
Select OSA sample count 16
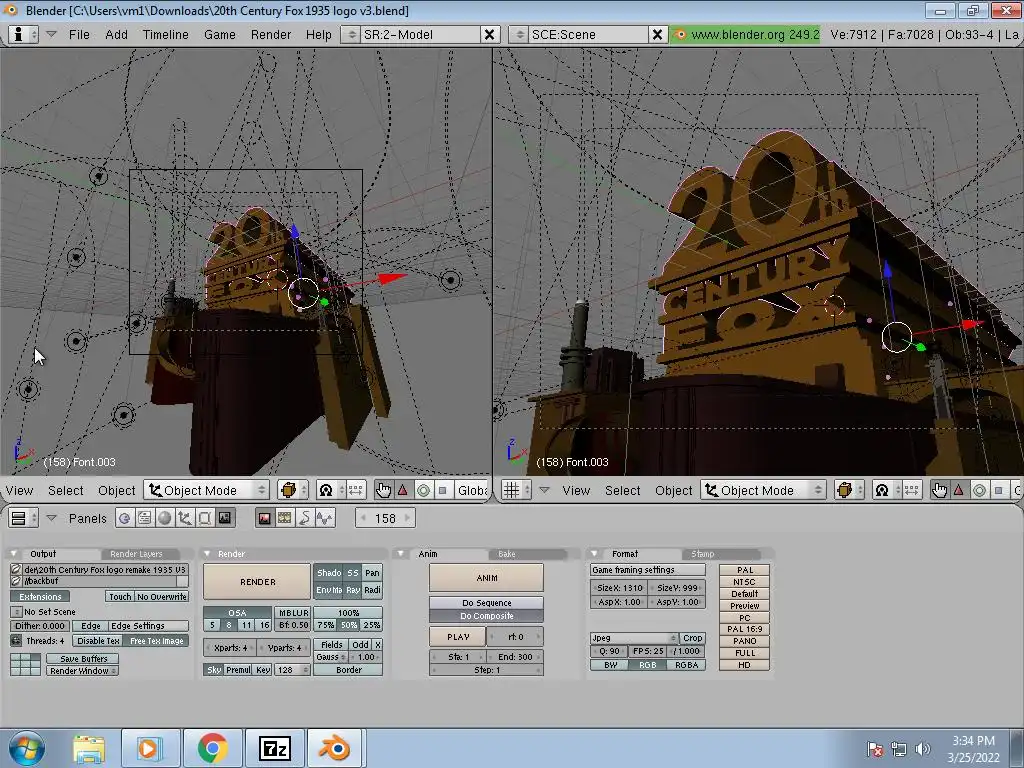(264, 625)
